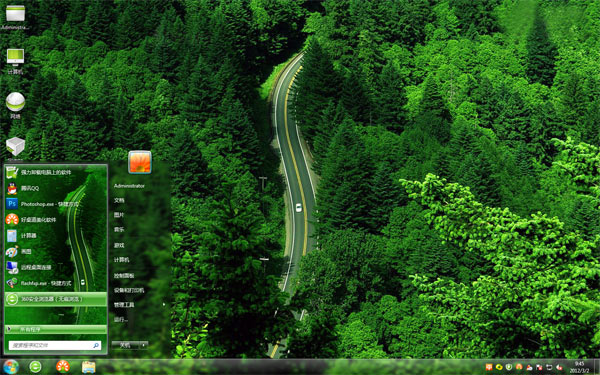
Task: Open 设备和打印机 Devices and Printers
Action: coord(129,290)
